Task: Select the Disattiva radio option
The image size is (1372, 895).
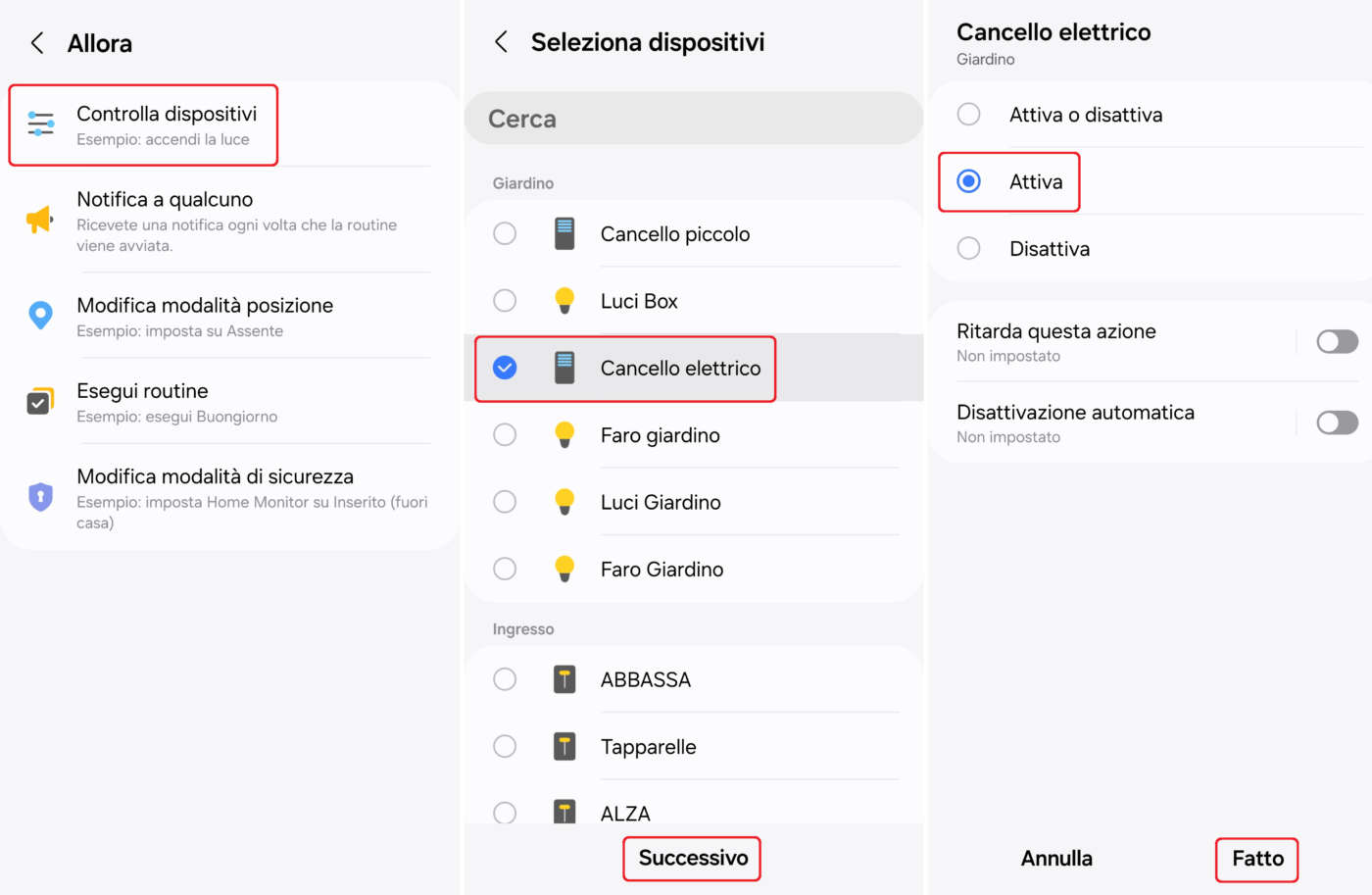Action: tap(968, 249)
